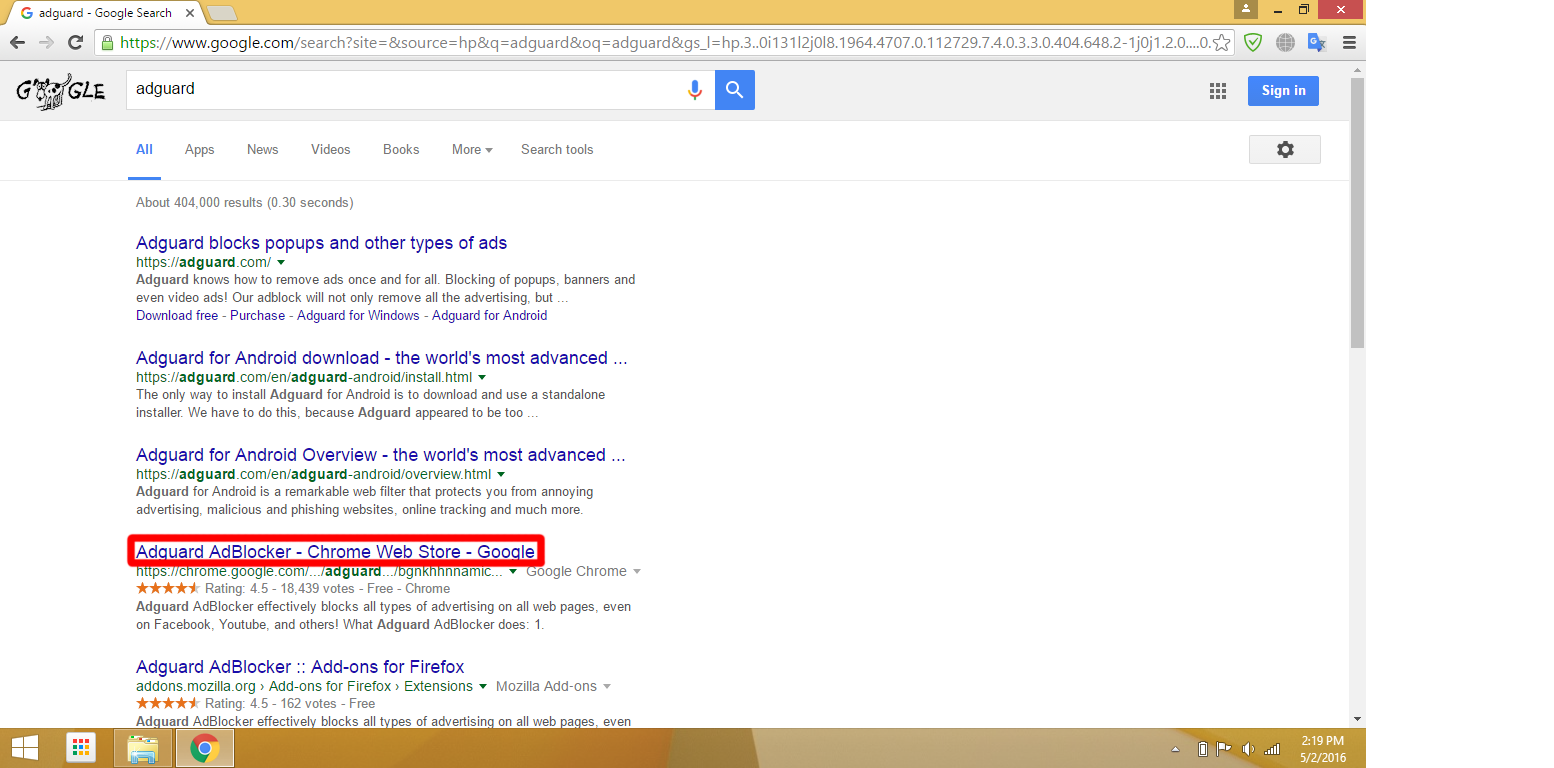
Task: Open the clock showing 2:19 PM
Action: pos(1323,749)
